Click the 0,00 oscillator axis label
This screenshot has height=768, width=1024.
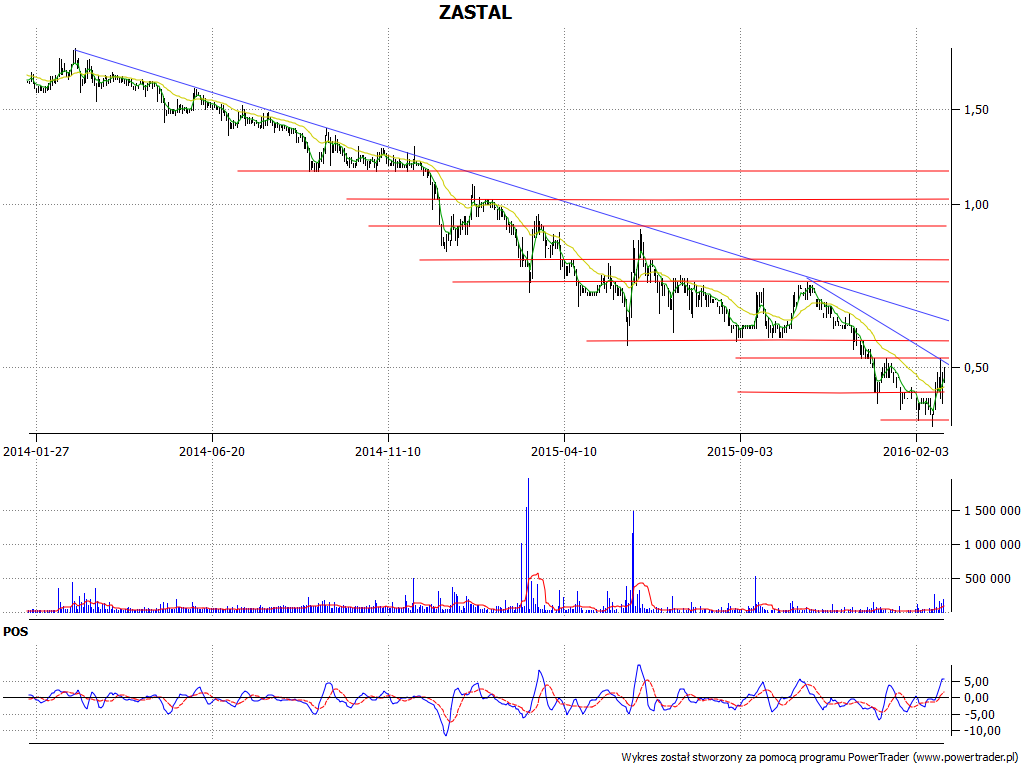976,698
